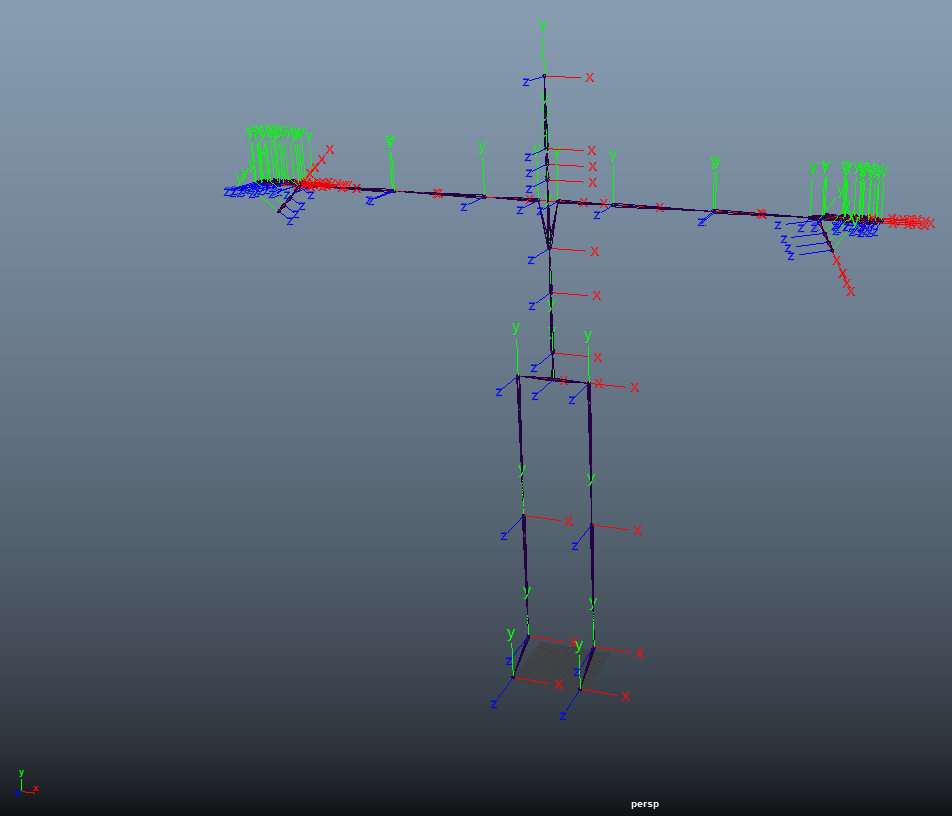
Task: Pick the screen-left knee joint
Action: coord(523,515)
